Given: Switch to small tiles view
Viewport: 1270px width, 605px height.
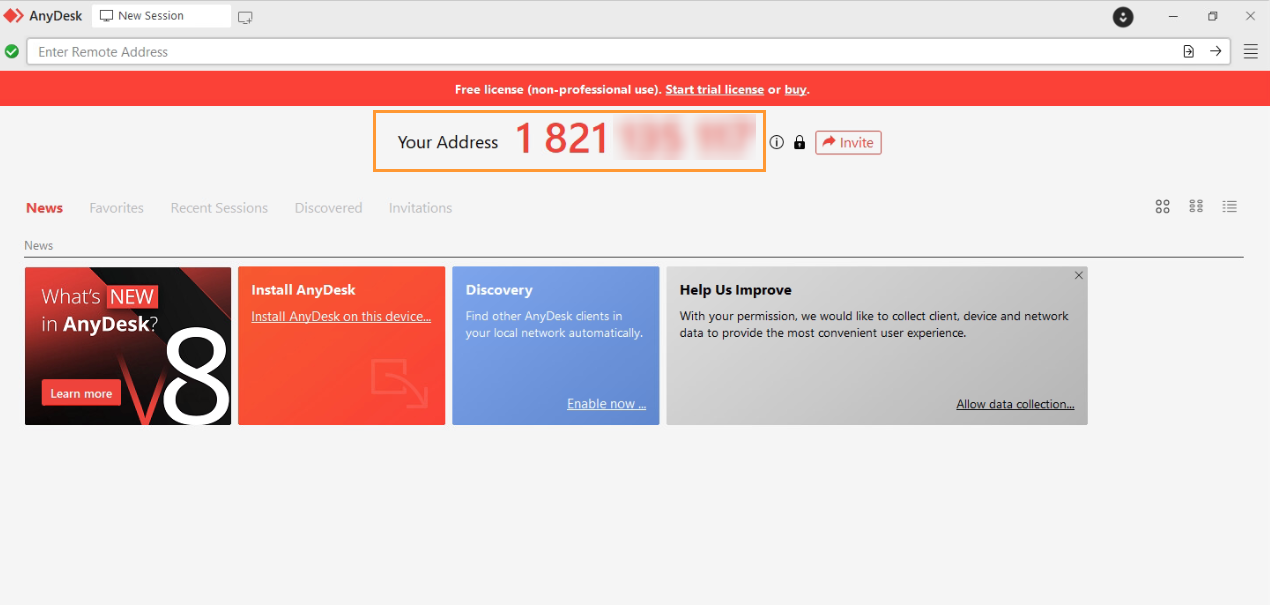Looking at the screenshot, I should [x=1196, y=207].
